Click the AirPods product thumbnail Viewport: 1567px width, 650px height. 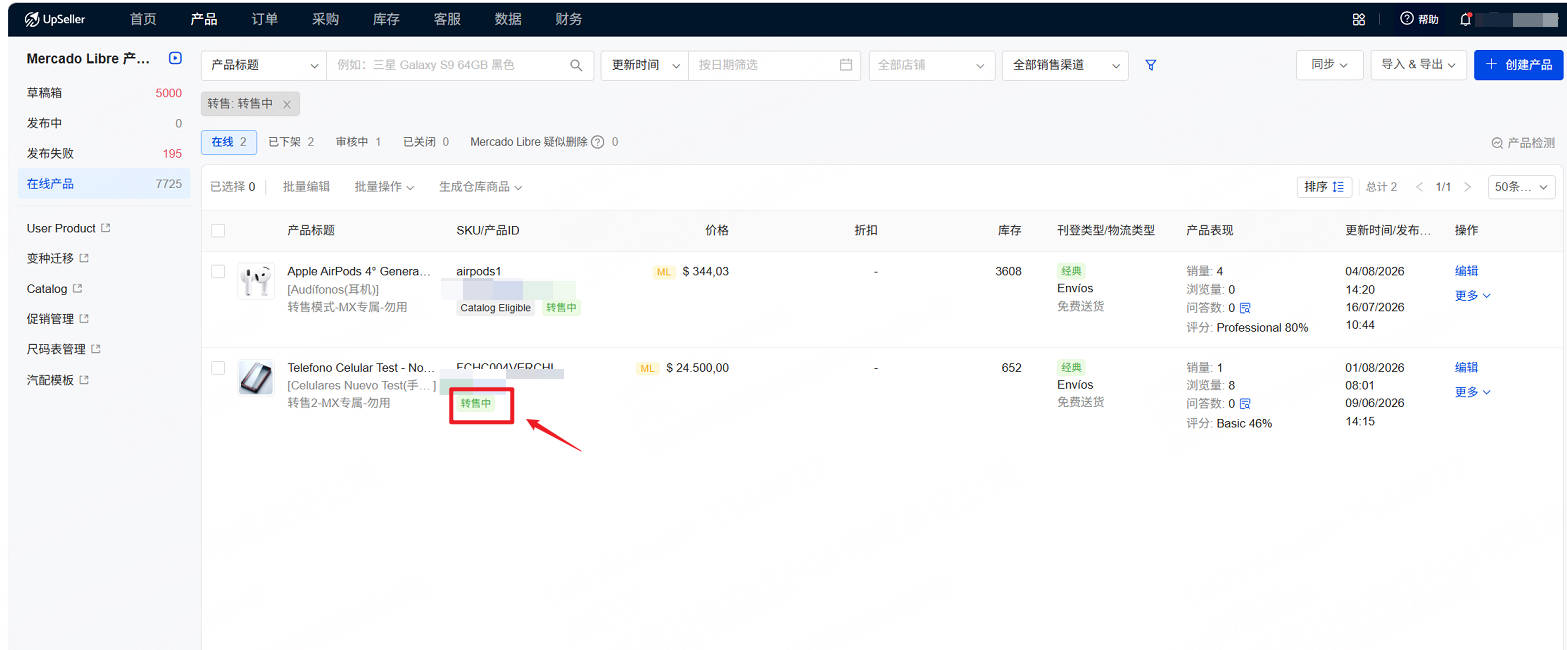pos(255,281)
